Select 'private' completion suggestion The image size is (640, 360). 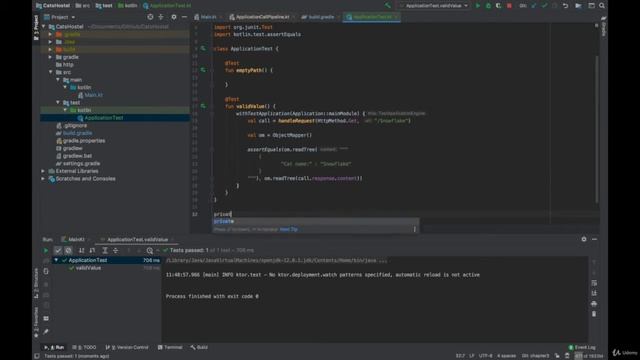(315, 221)
